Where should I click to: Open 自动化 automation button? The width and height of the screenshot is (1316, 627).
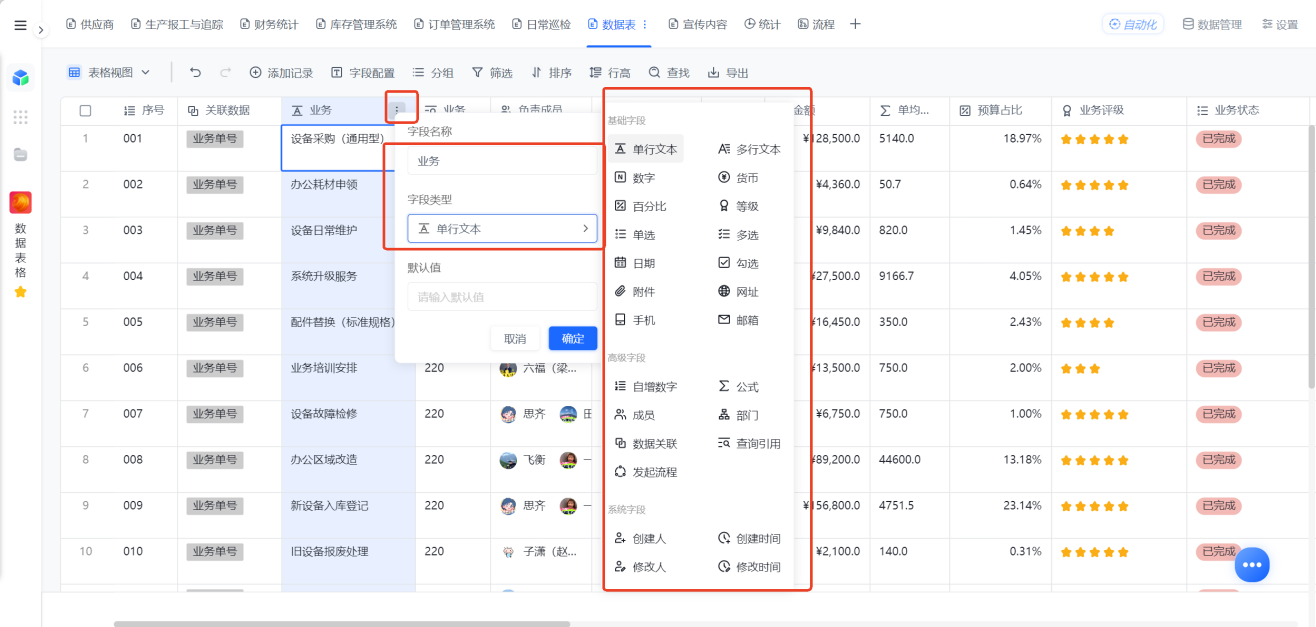(1132, 24)
